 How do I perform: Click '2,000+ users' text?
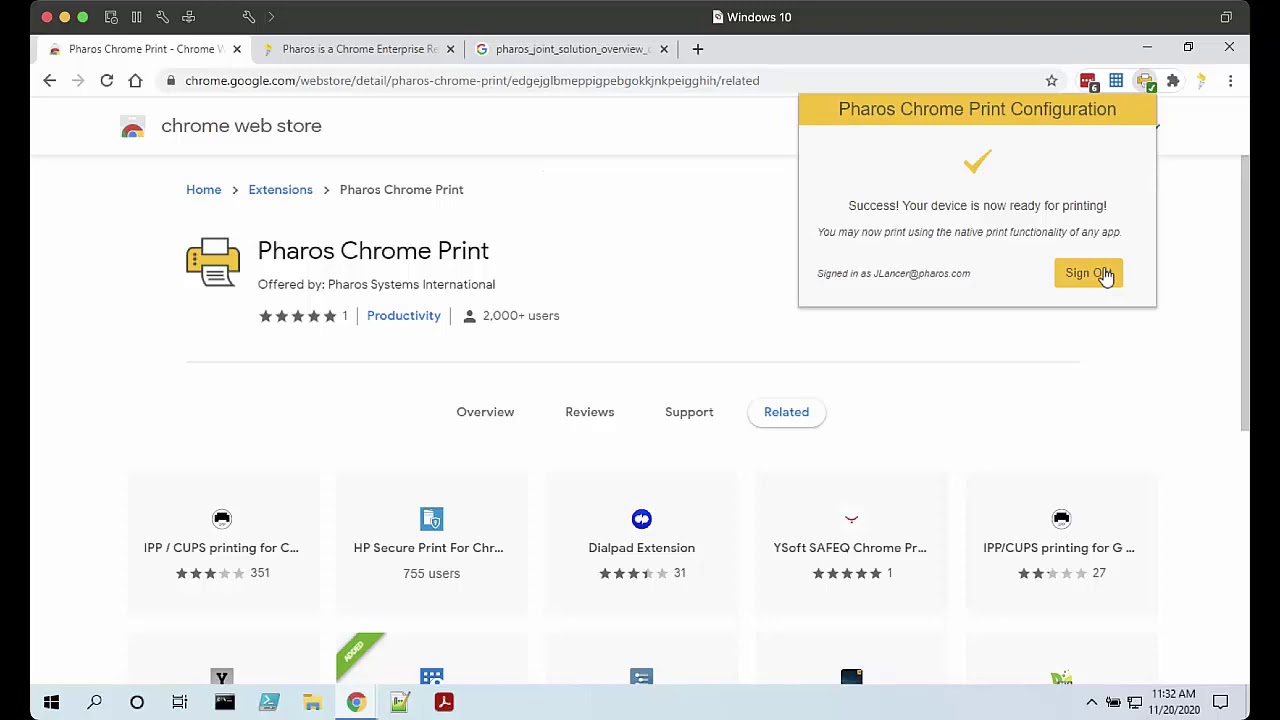521,316
